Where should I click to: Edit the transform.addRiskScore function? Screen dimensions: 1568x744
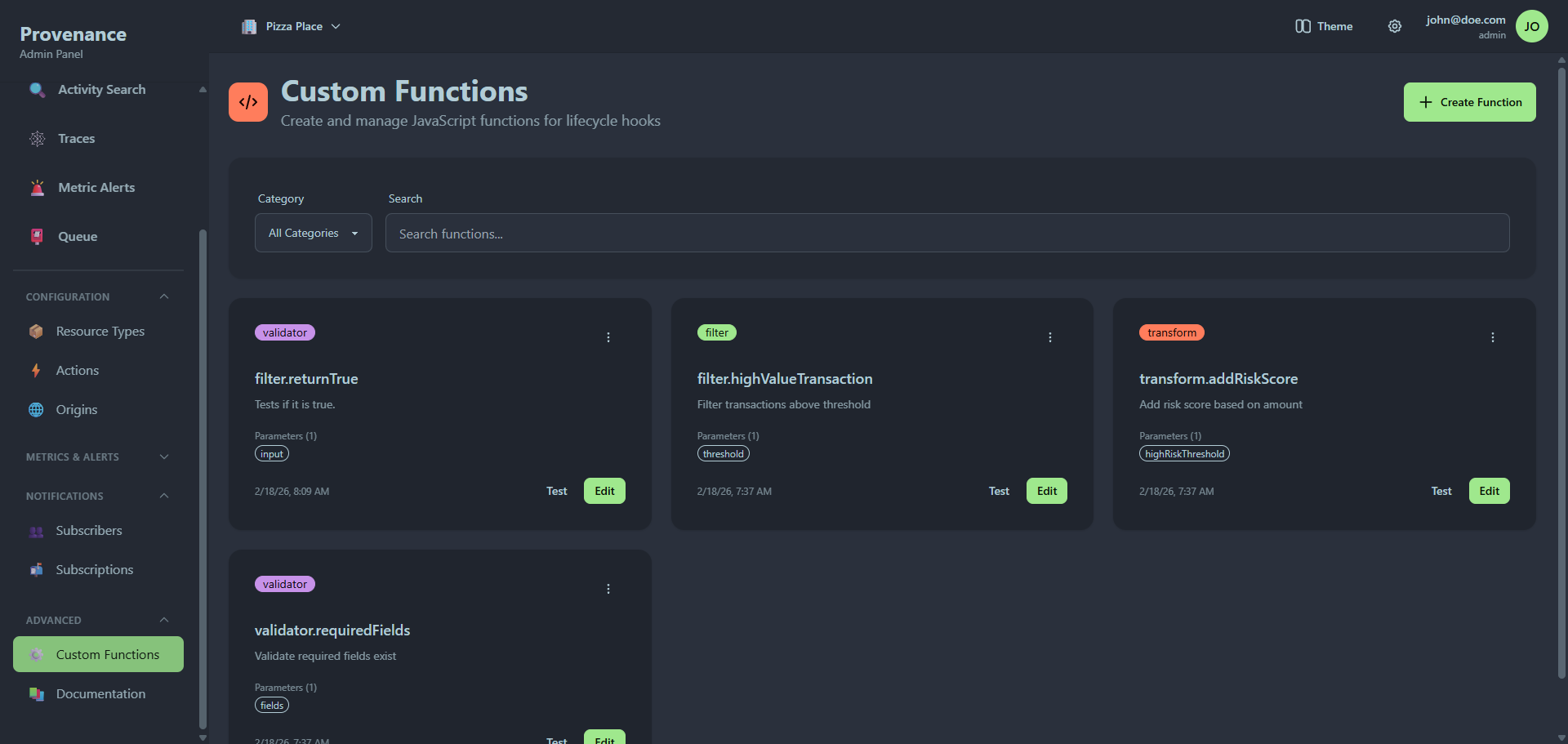[1489, 491]
